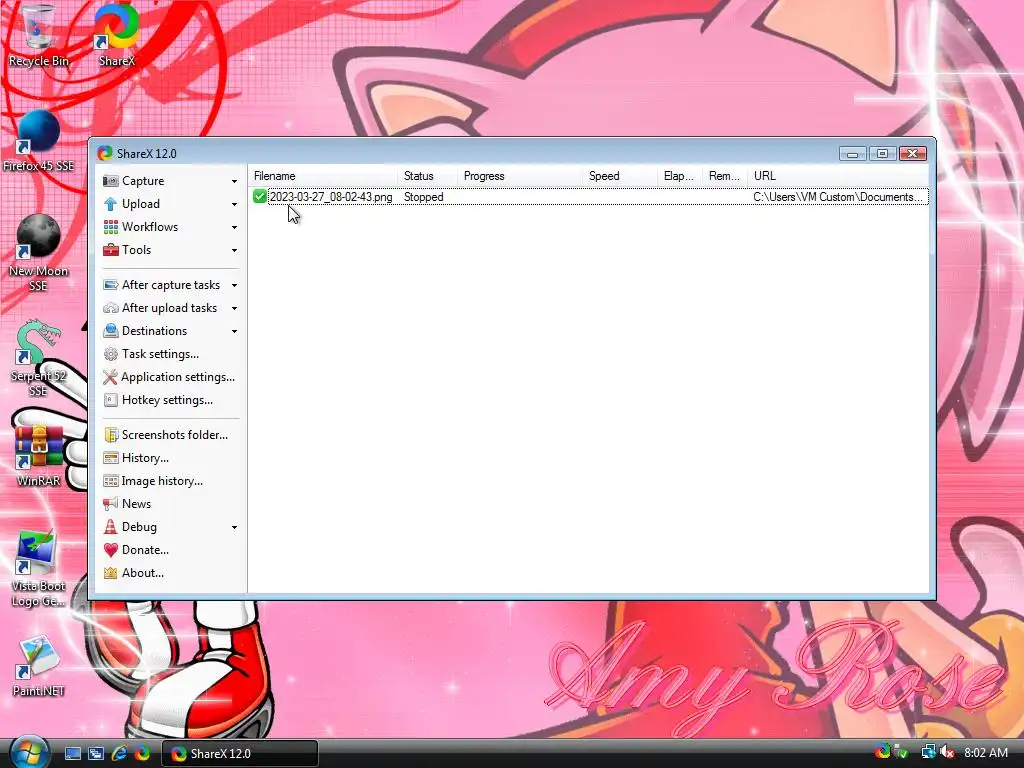Viewport: 1024px width, 768px height.
Task: Expand the Upload submenu arrow
Action: [x=234, y=204]
